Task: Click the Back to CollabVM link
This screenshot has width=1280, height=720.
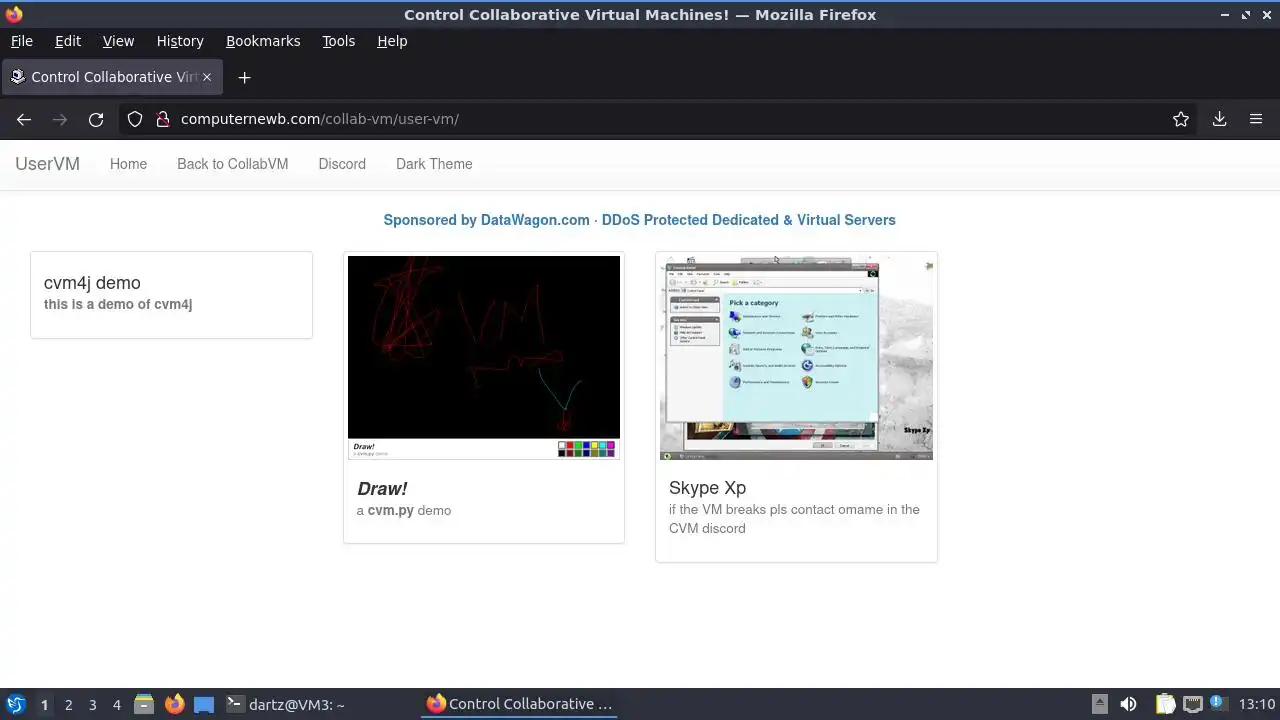Action: (x=232, y=164)
